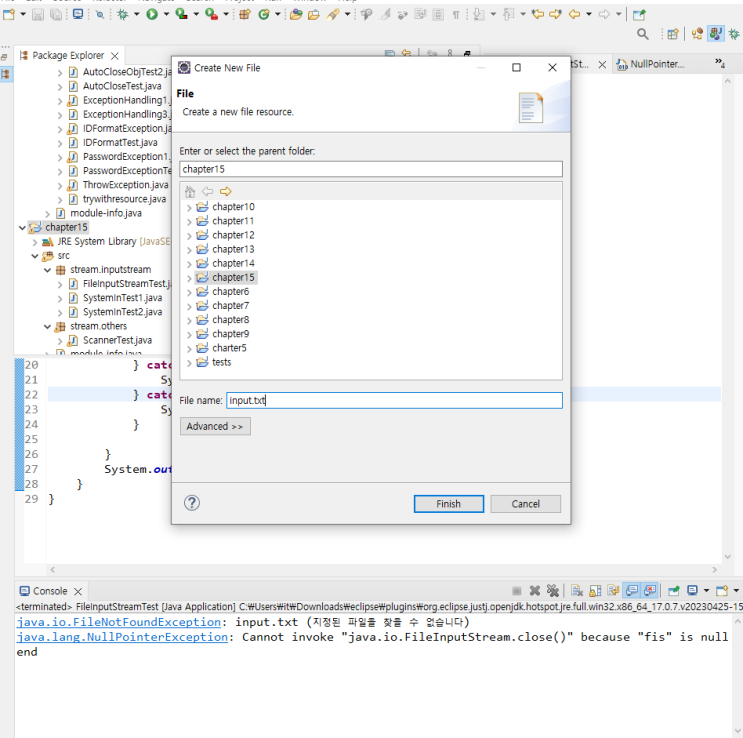Expand the chapter10 folder in dialog
Screen dimensions: 743x738
[x=189, y=207]
